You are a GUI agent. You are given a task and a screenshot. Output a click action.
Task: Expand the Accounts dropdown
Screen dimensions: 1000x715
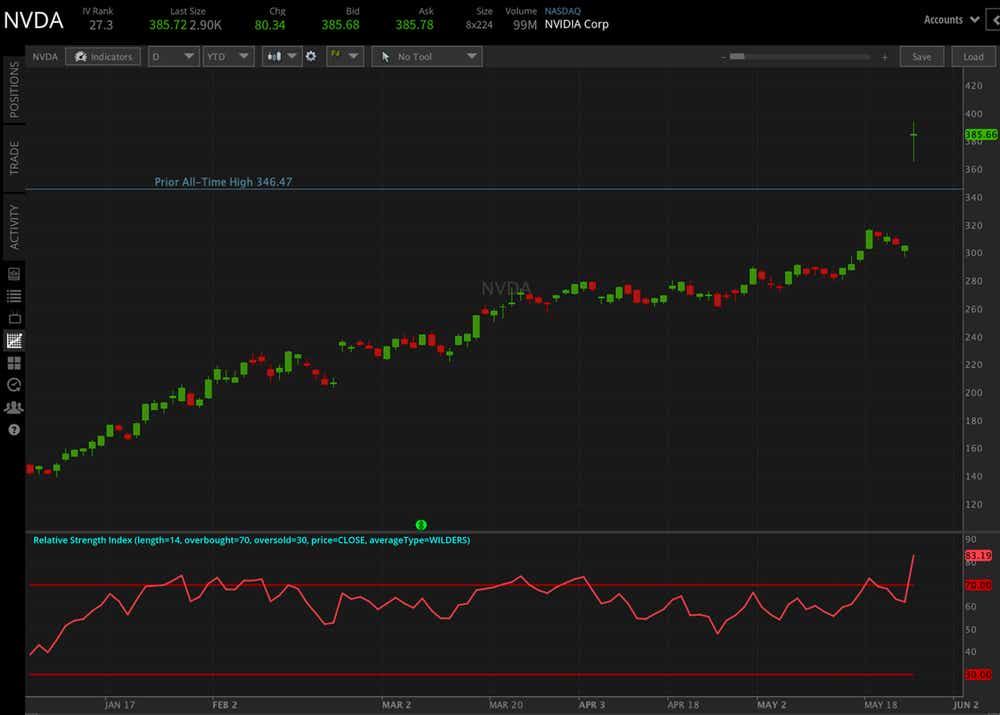point(951,20)
